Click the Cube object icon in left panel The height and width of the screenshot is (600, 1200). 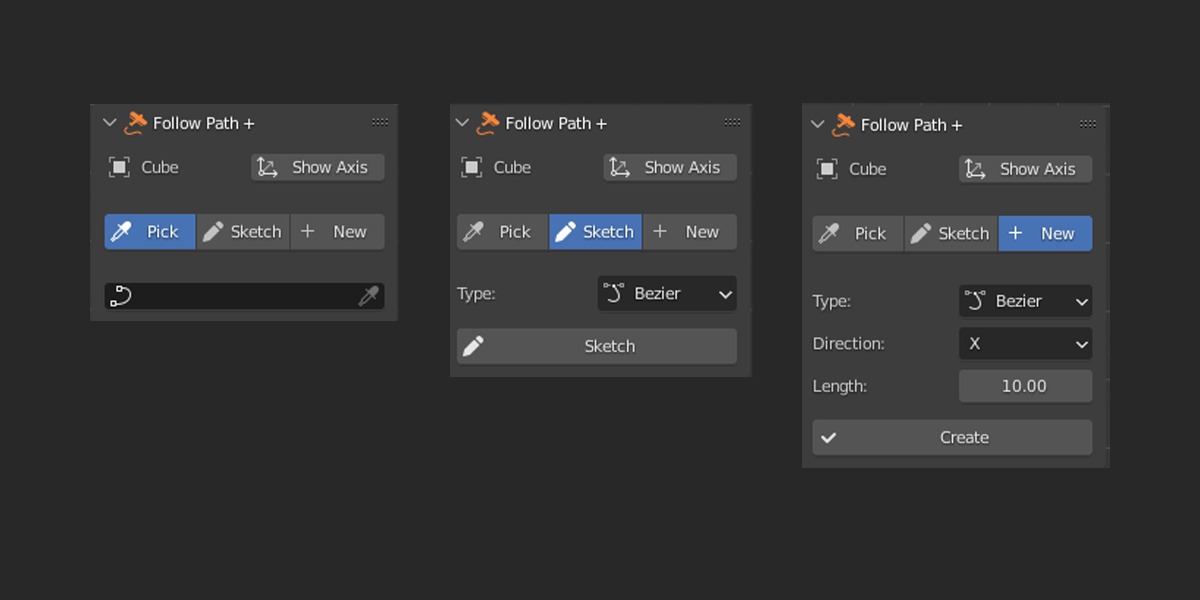(119, 168)
